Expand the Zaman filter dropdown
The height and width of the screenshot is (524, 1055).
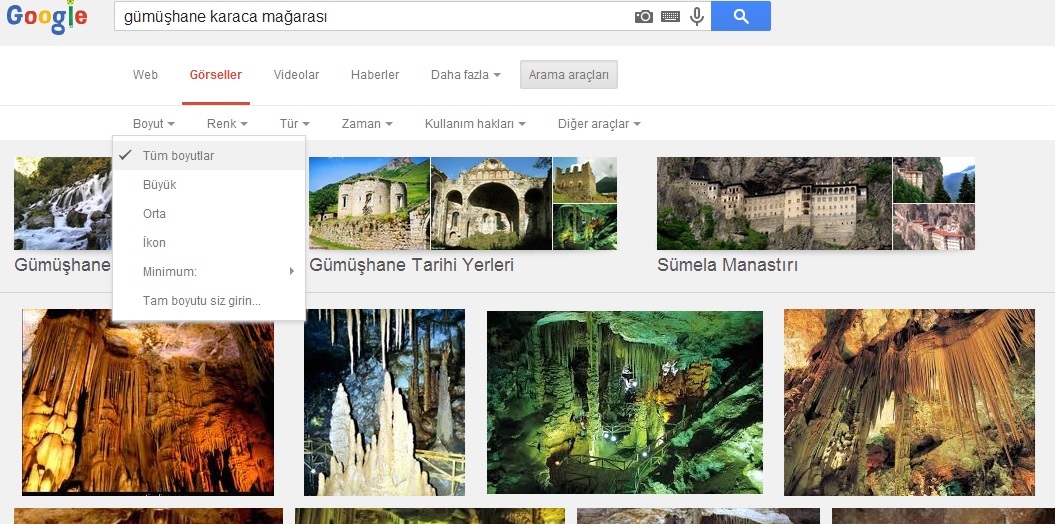(367, 124)
